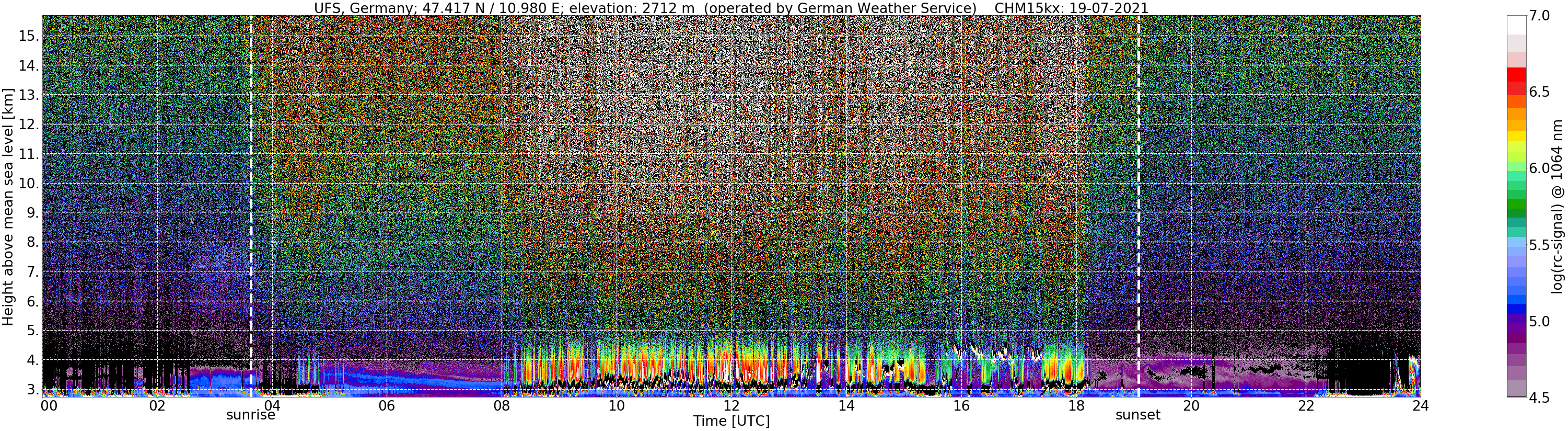Click the dark blue band of the colorbar
Viewport: 1568px width, 431px height.
point(1516,308)
